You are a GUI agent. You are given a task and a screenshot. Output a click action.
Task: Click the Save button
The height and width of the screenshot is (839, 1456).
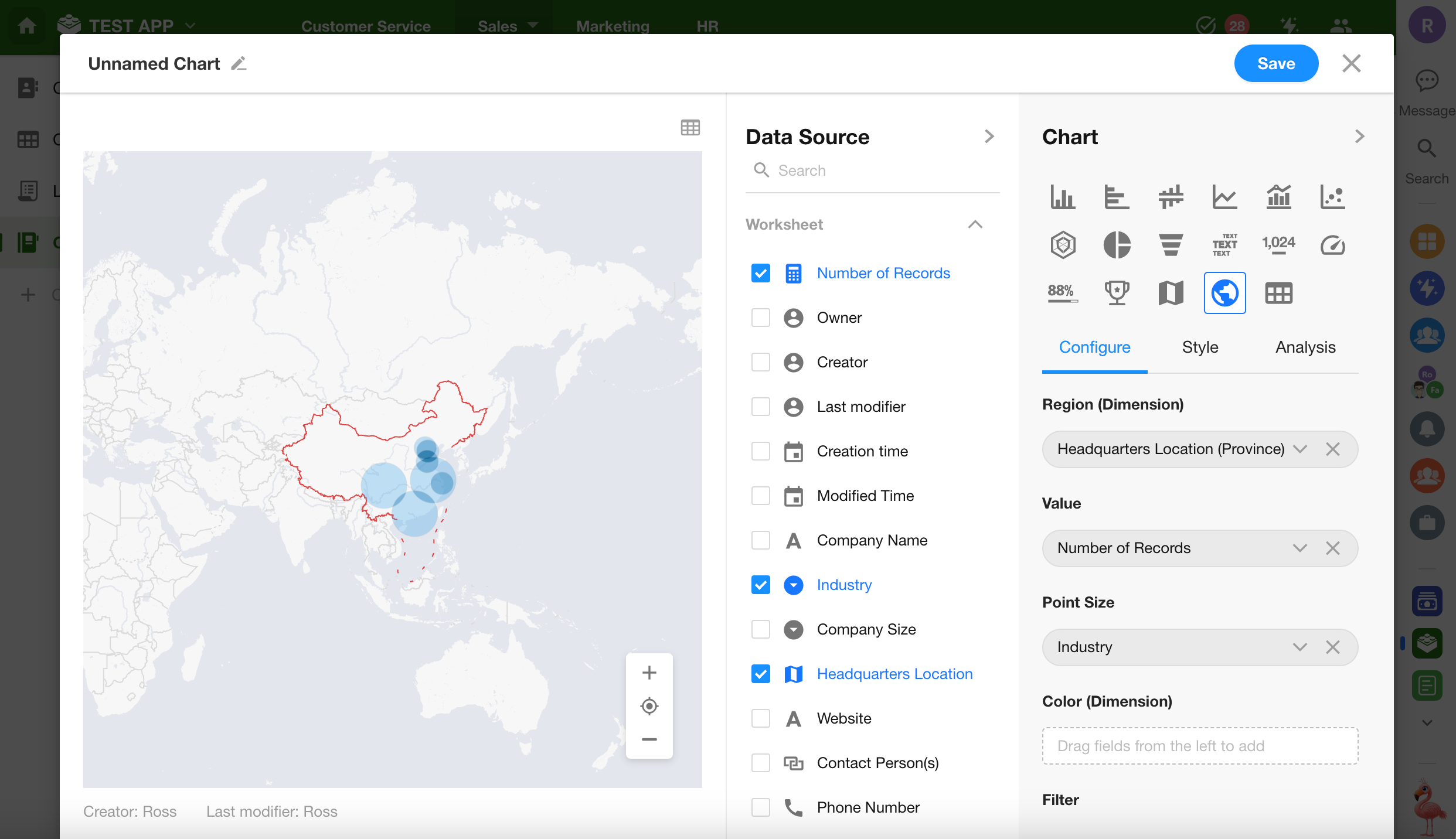coord(1275,63)
